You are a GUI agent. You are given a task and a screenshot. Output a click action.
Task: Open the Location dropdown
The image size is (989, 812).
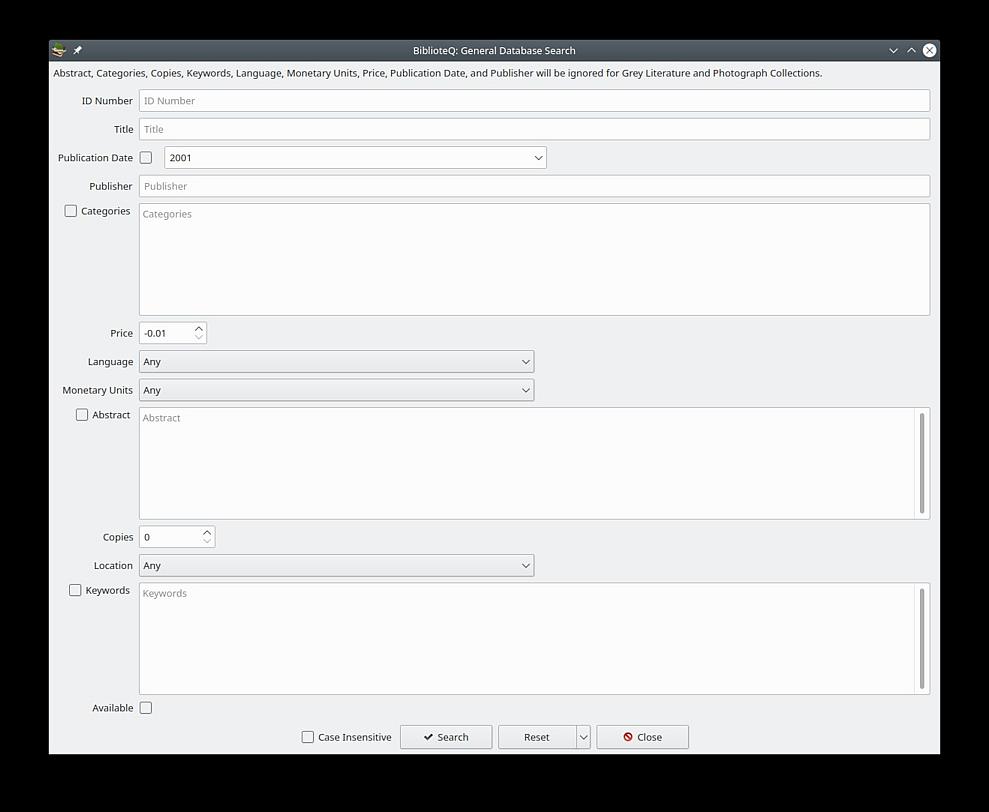336,565
